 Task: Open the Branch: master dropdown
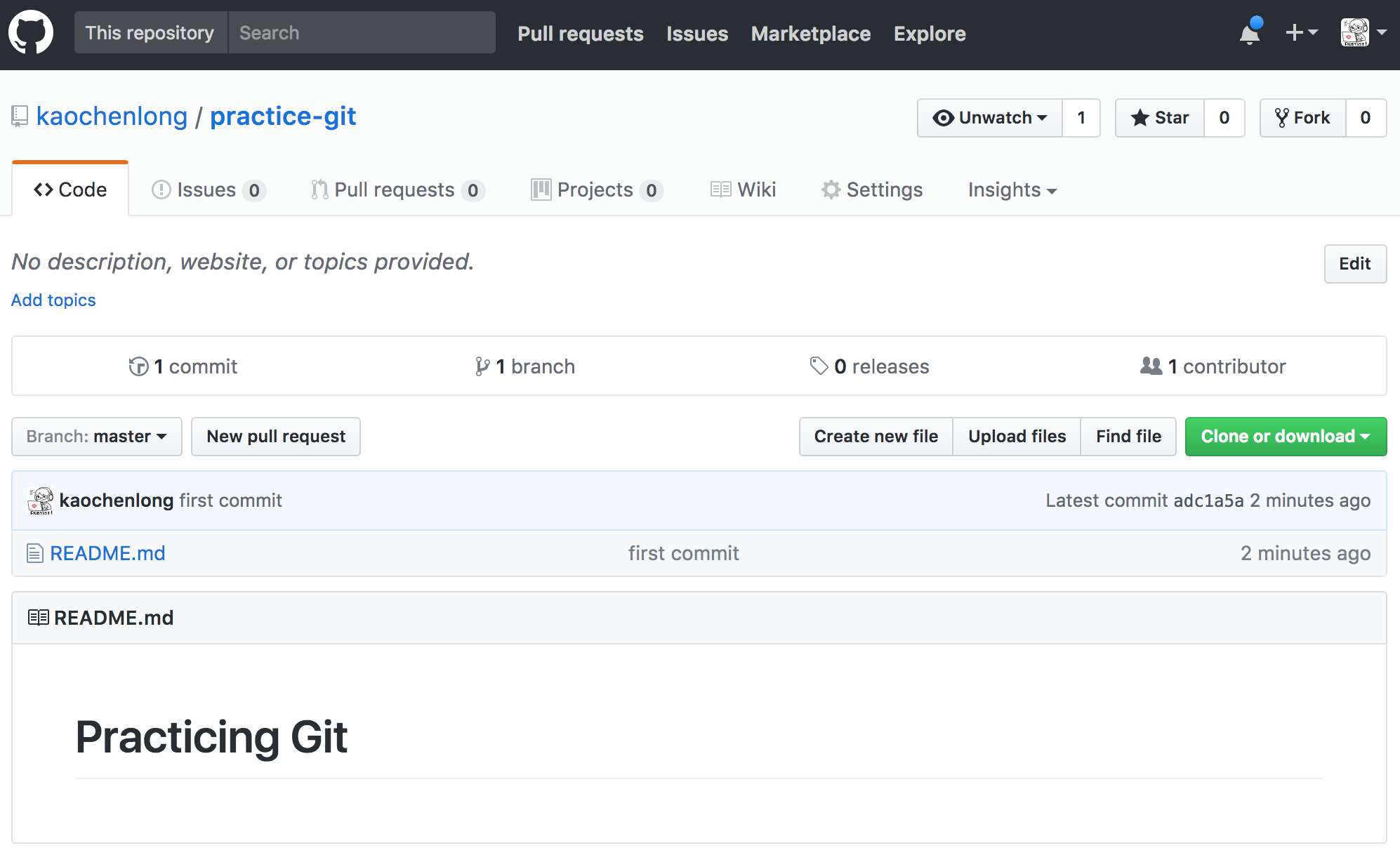pos(96,436)
